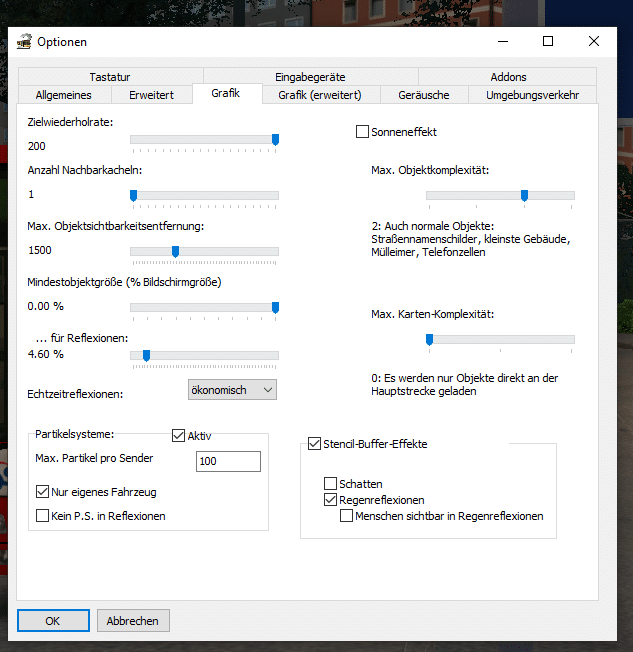Select the Geräusche tab

pos(426,95)
